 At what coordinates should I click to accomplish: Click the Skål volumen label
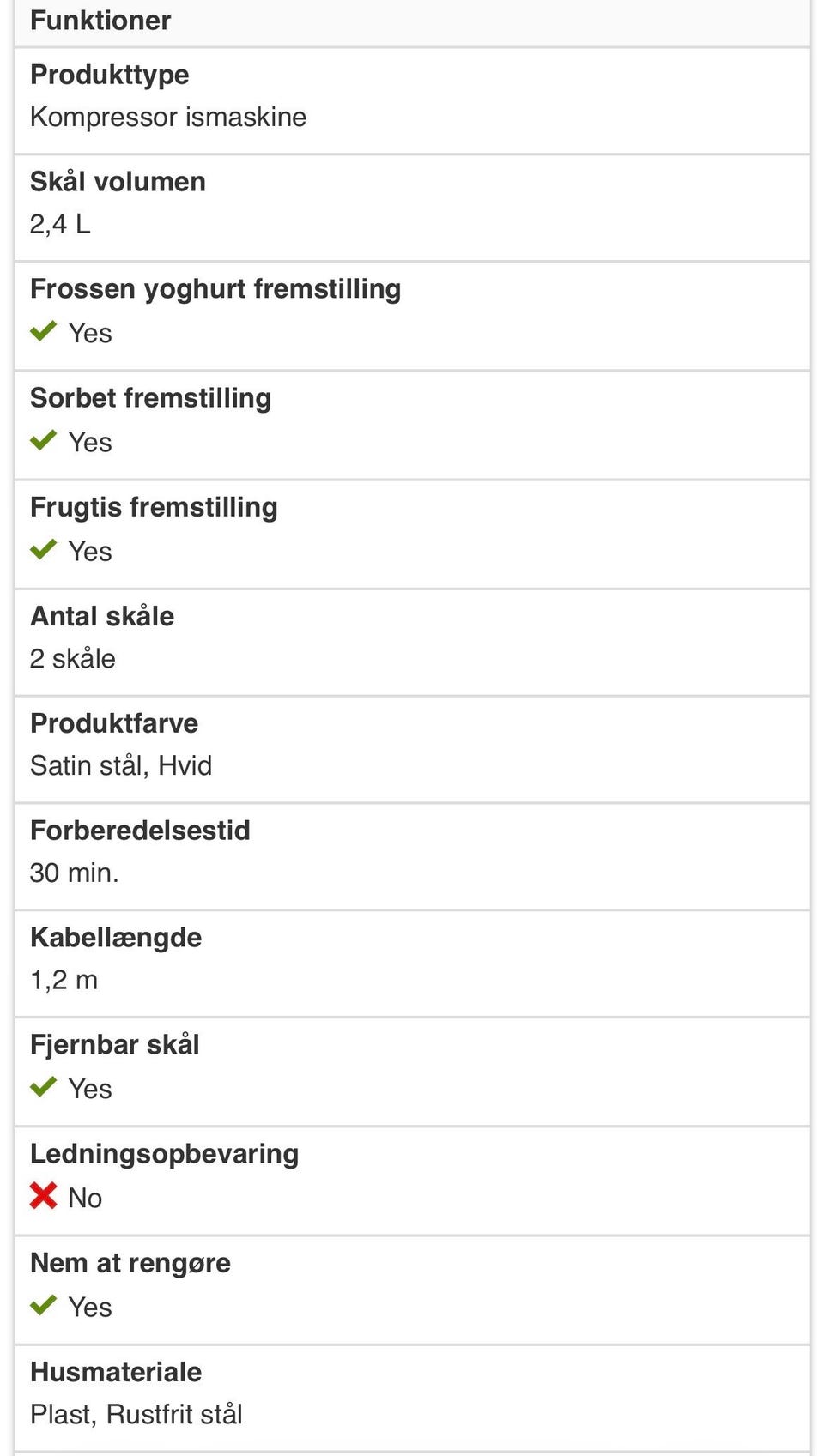[118, 182]
